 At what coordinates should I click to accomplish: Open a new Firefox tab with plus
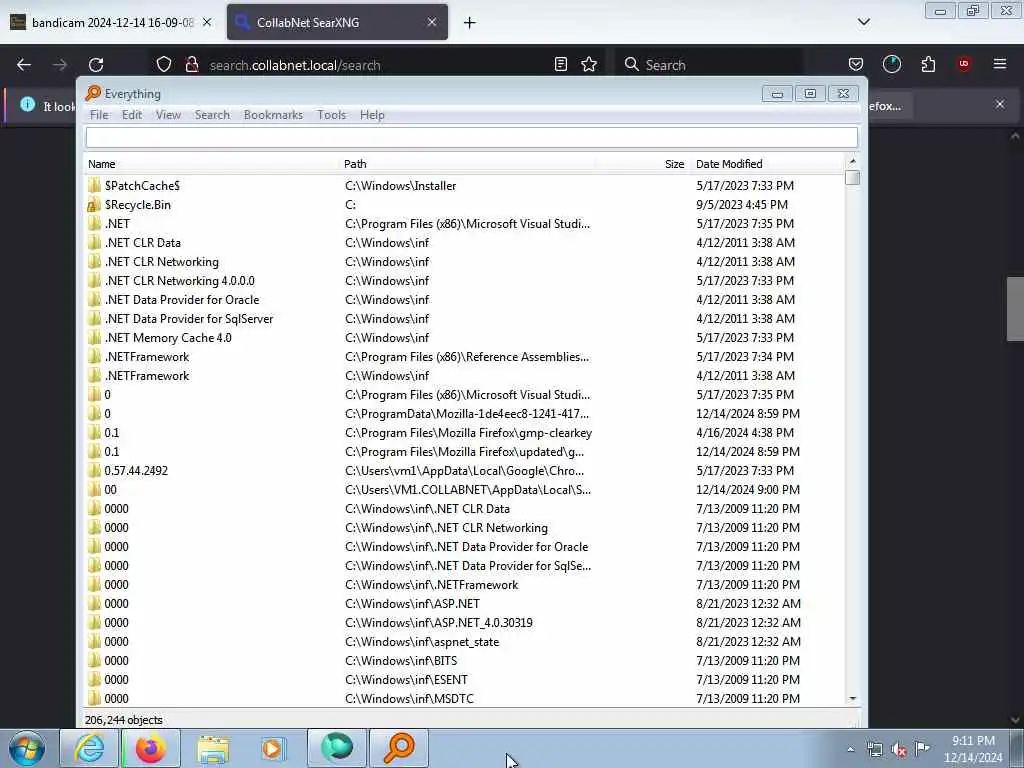tap(470, 23)
